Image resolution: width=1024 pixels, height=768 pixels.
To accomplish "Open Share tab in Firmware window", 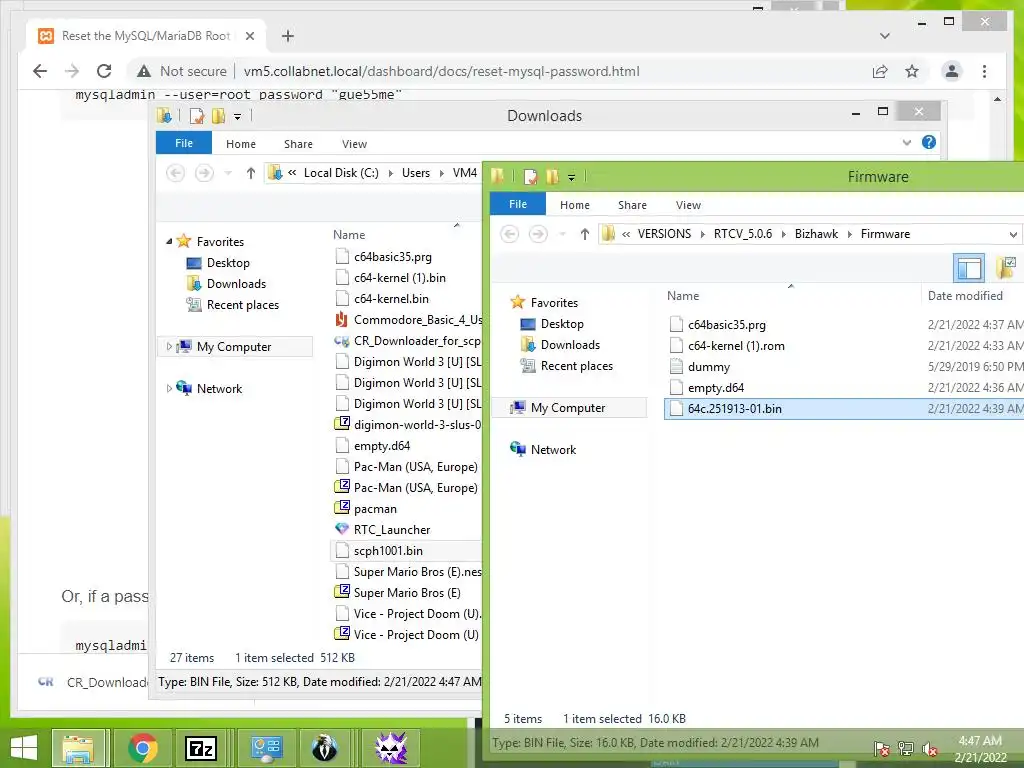I will (x=632, y=205).
